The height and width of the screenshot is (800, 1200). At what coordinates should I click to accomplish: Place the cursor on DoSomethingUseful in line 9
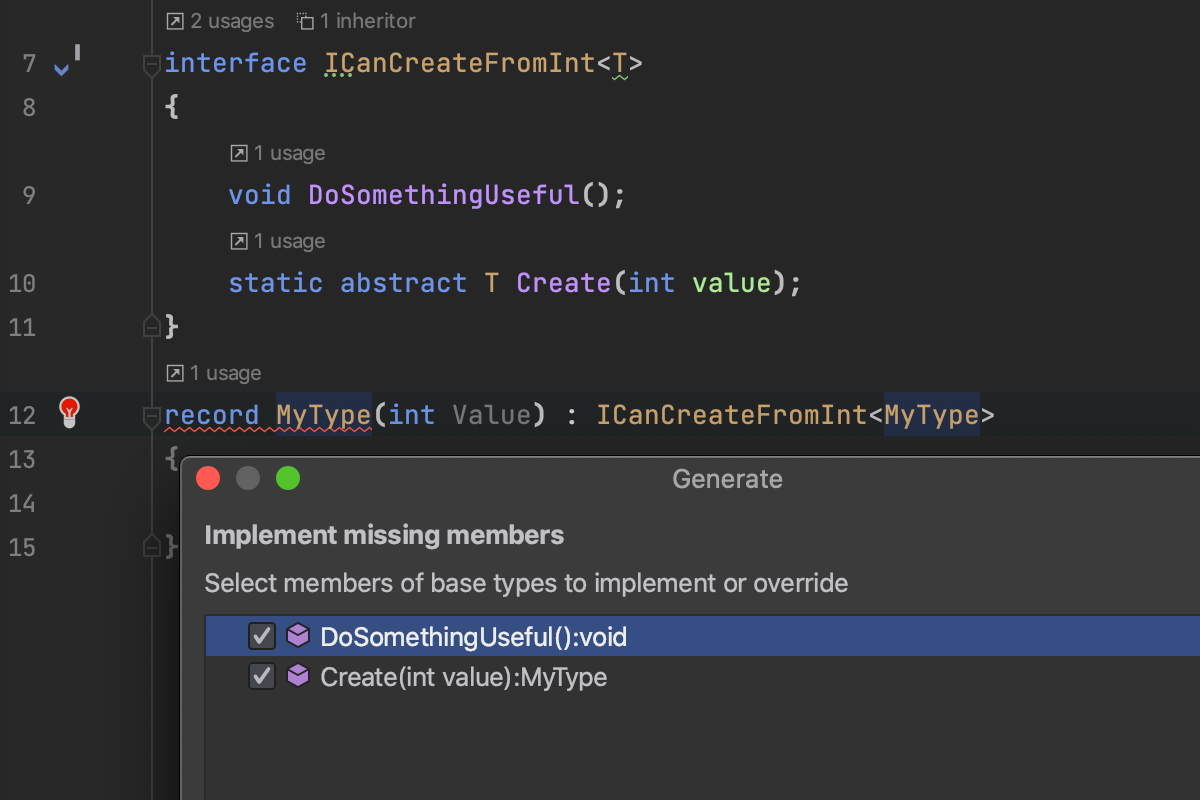[x=443, y=195]
